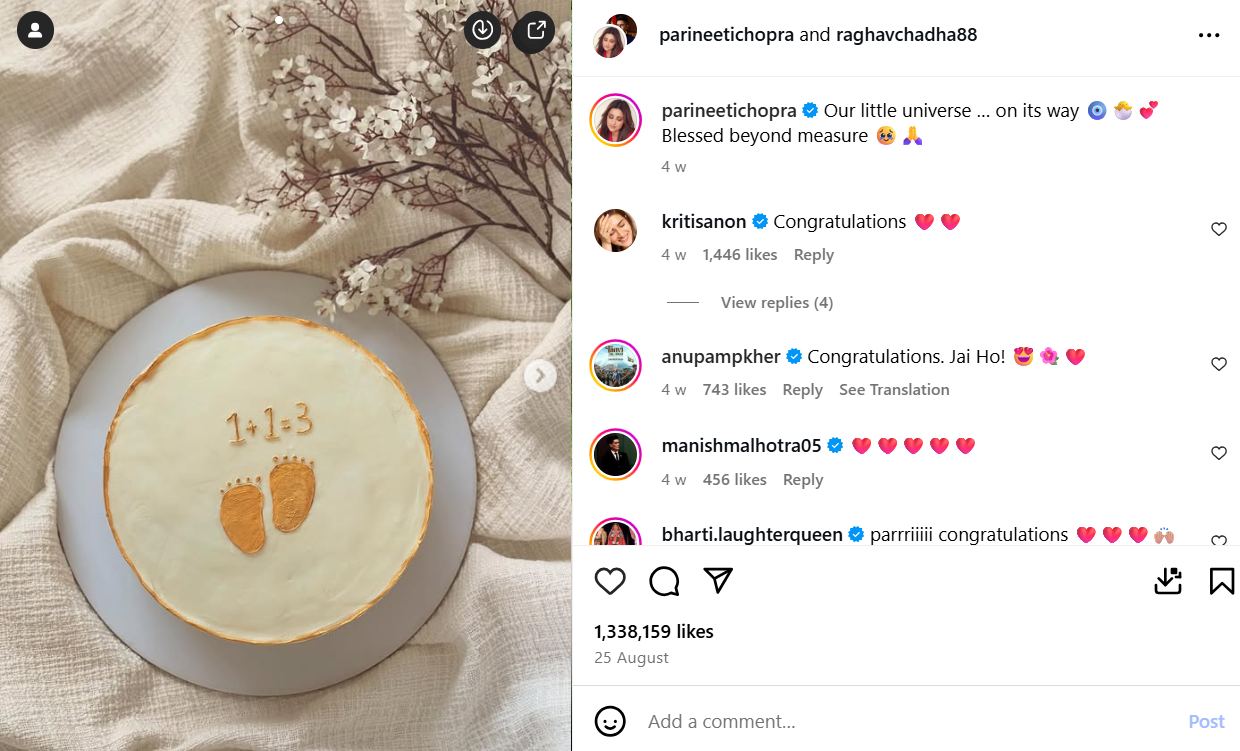View the 1,338,159 likes list
Screen dimensions: 1240x751
pyautogui.click(x=653, y=632)
